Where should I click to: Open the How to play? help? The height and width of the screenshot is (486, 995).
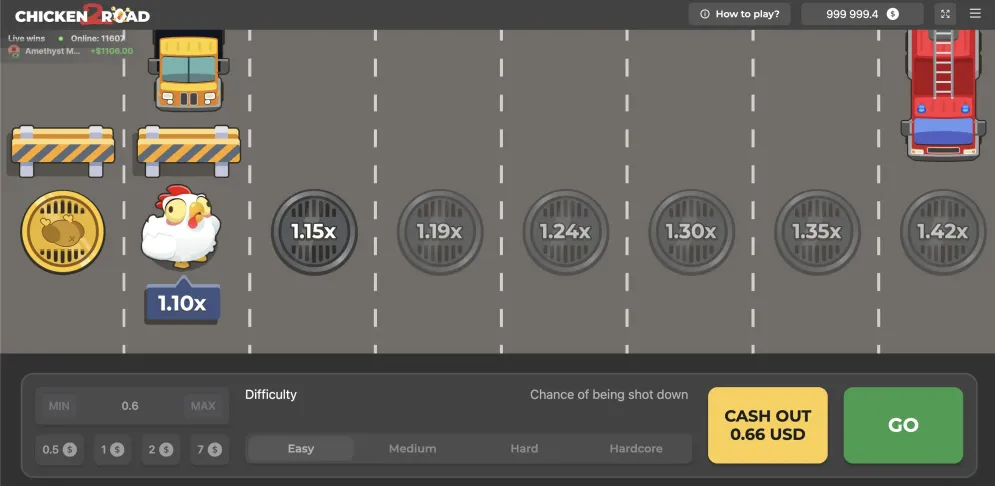coord(739,14)
